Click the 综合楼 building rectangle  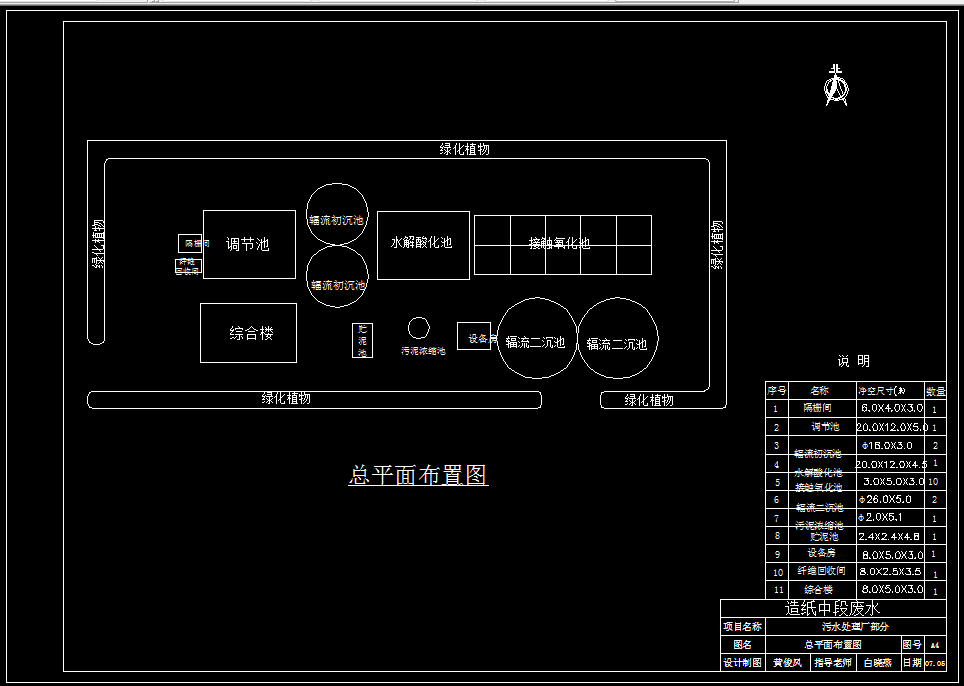pyautogui.click(x=248, y=333)
